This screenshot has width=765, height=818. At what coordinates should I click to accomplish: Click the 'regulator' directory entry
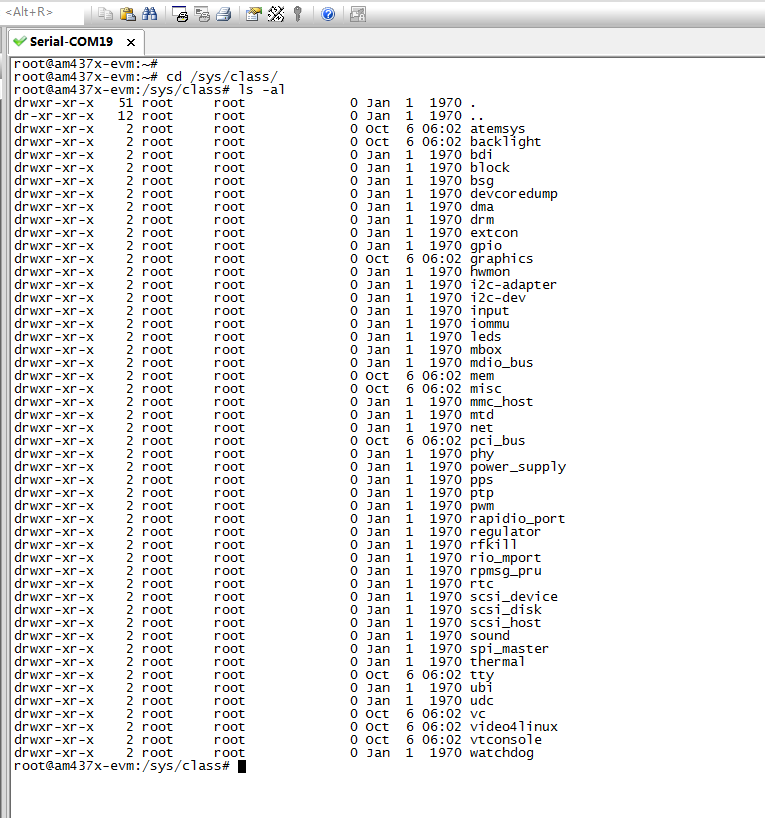click(x=505, y=532)
